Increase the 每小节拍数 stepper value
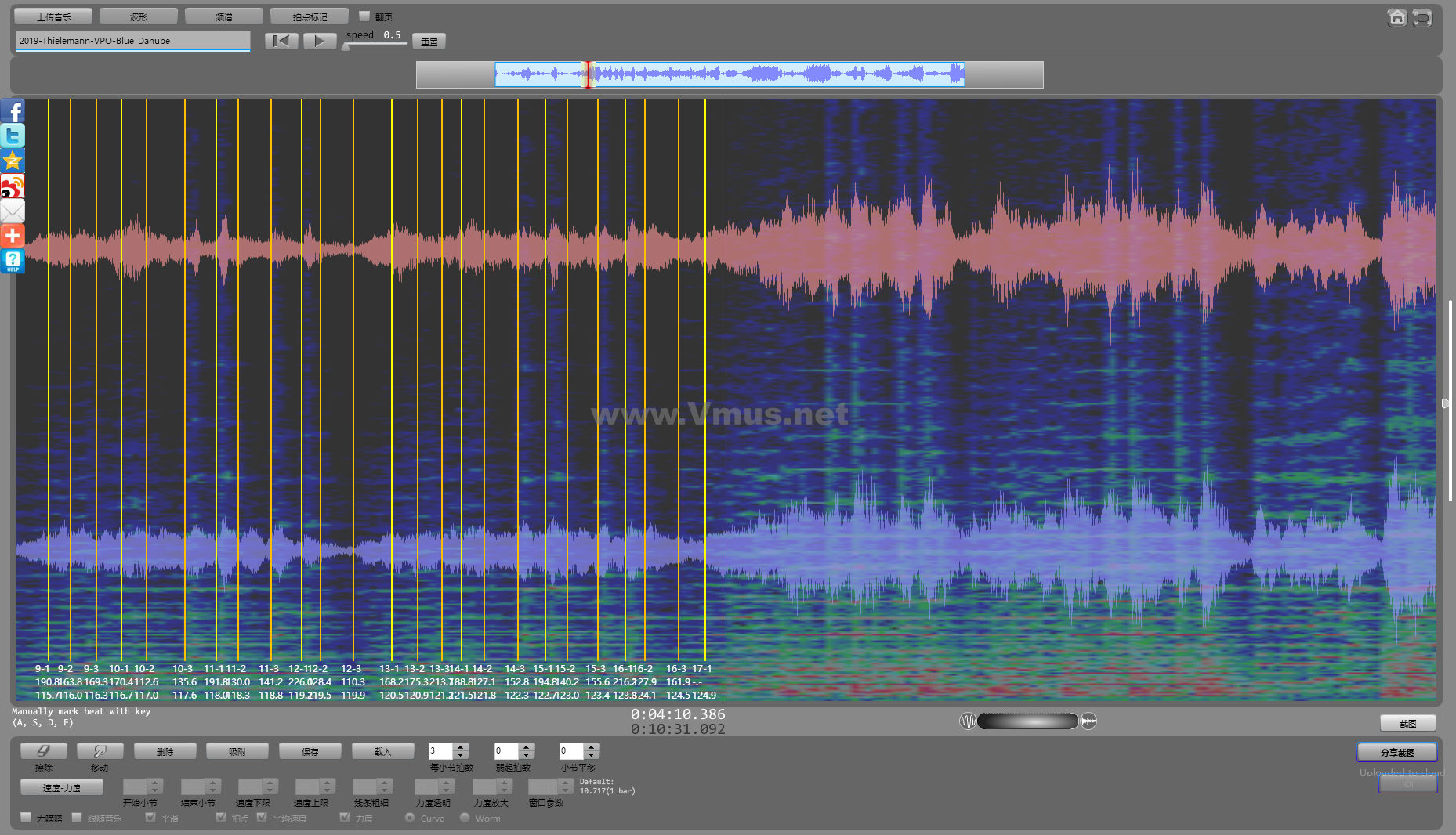This screenshot has height=835, width=1456. coord(461,747)
